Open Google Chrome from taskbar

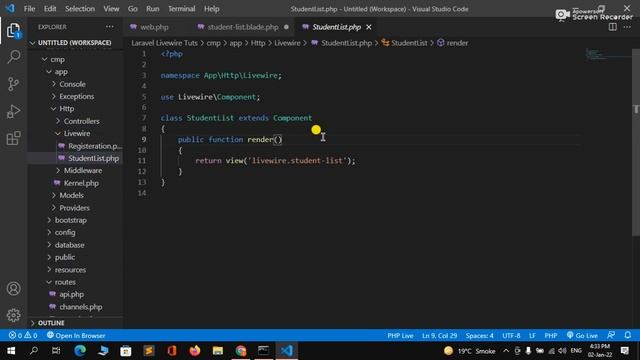pos(241,351)
